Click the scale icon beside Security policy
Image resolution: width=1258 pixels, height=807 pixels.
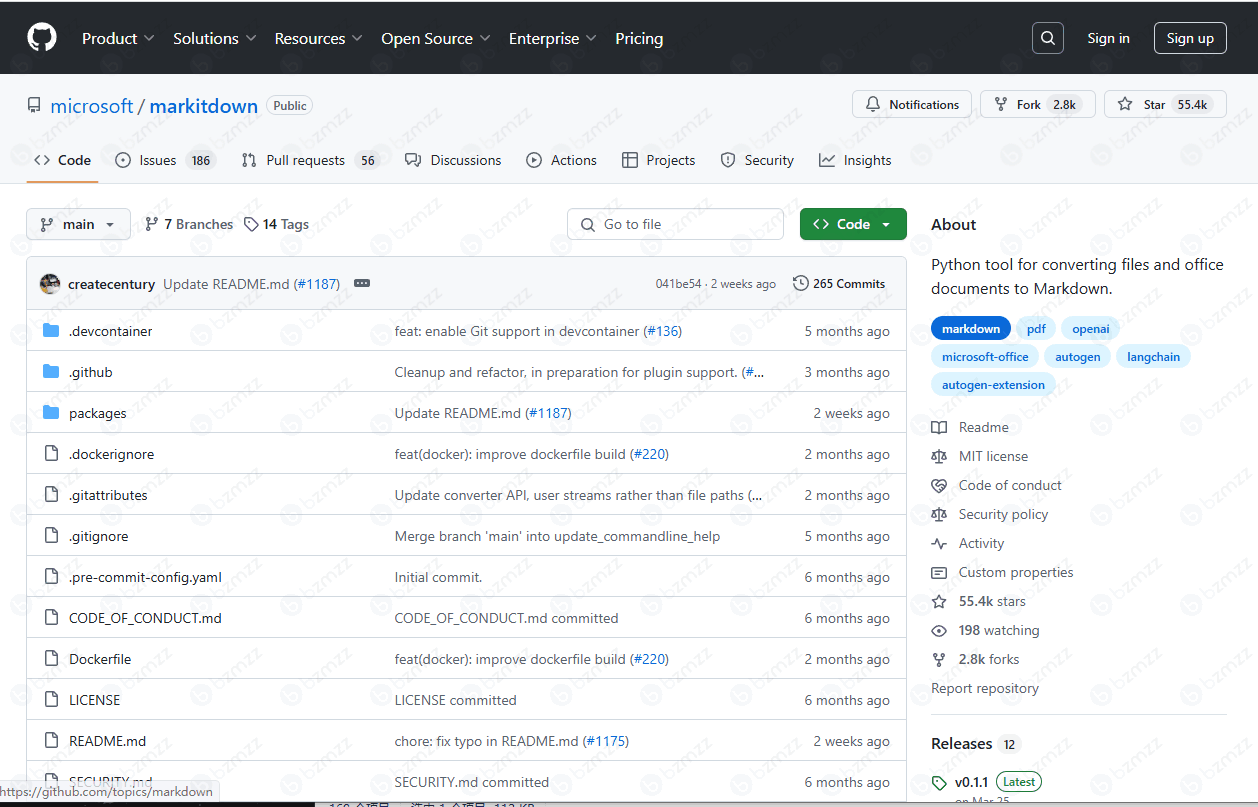939,514
